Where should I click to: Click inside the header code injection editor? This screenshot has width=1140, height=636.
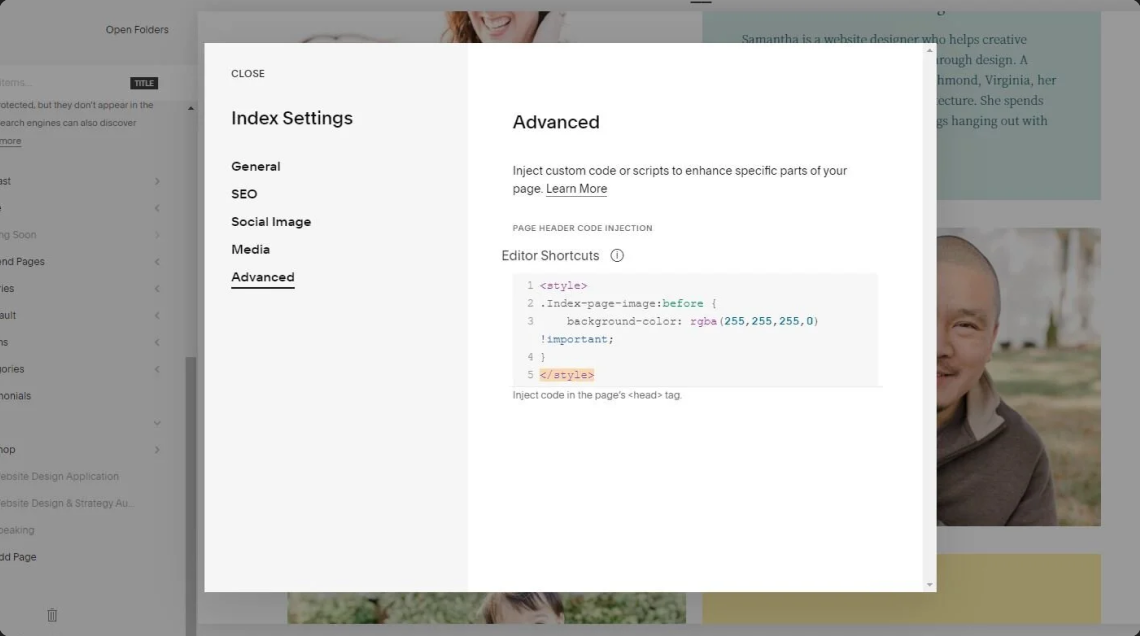[x=695, y=330]
